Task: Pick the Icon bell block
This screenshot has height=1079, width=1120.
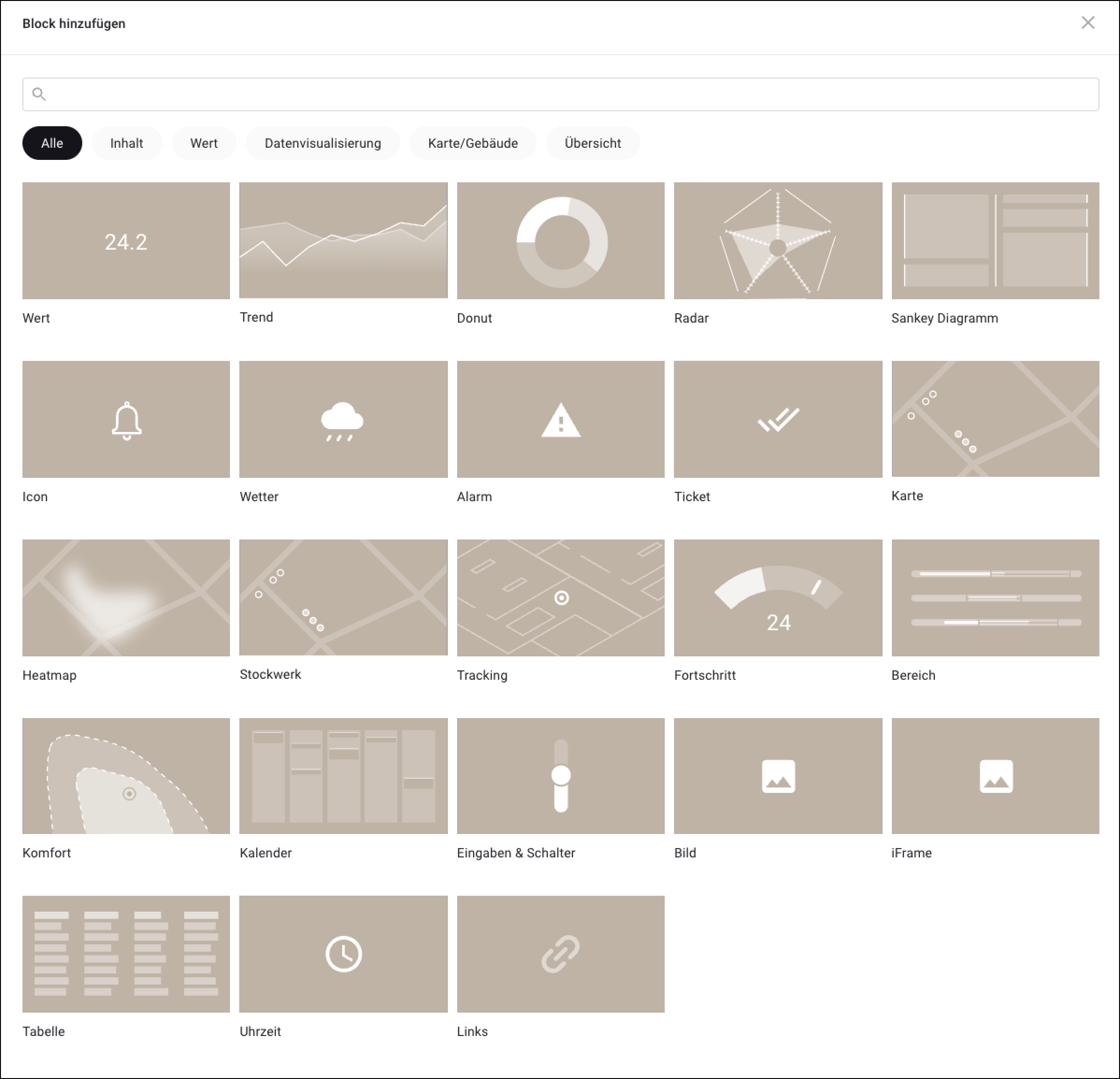Action: click(126, 419)
